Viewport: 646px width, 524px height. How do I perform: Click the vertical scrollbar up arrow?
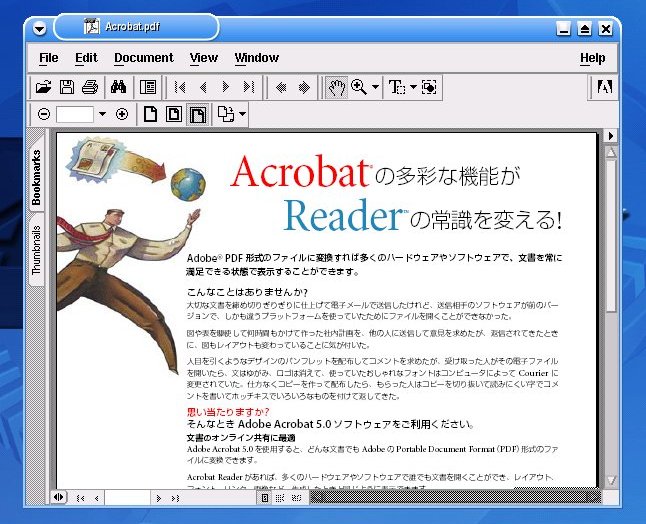(611, 152)
